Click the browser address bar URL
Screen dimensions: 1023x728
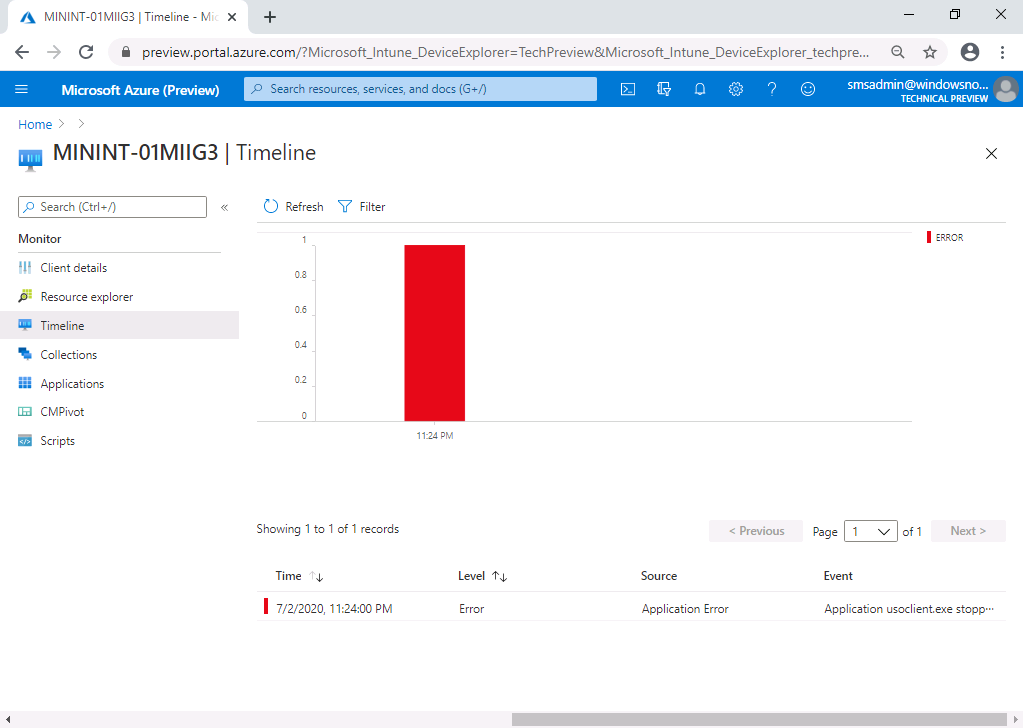pos(505,52)
